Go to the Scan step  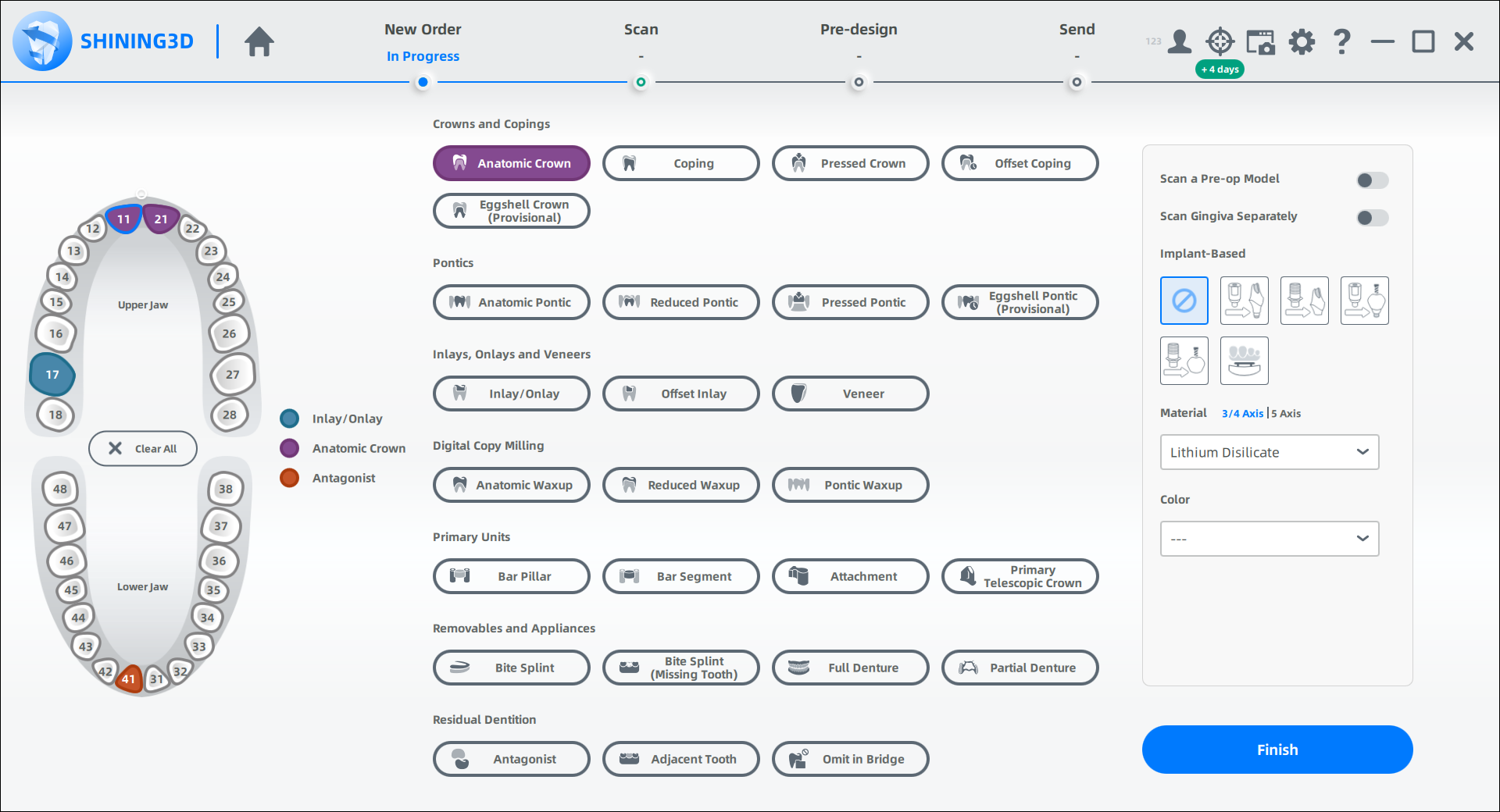pos(641,82)
